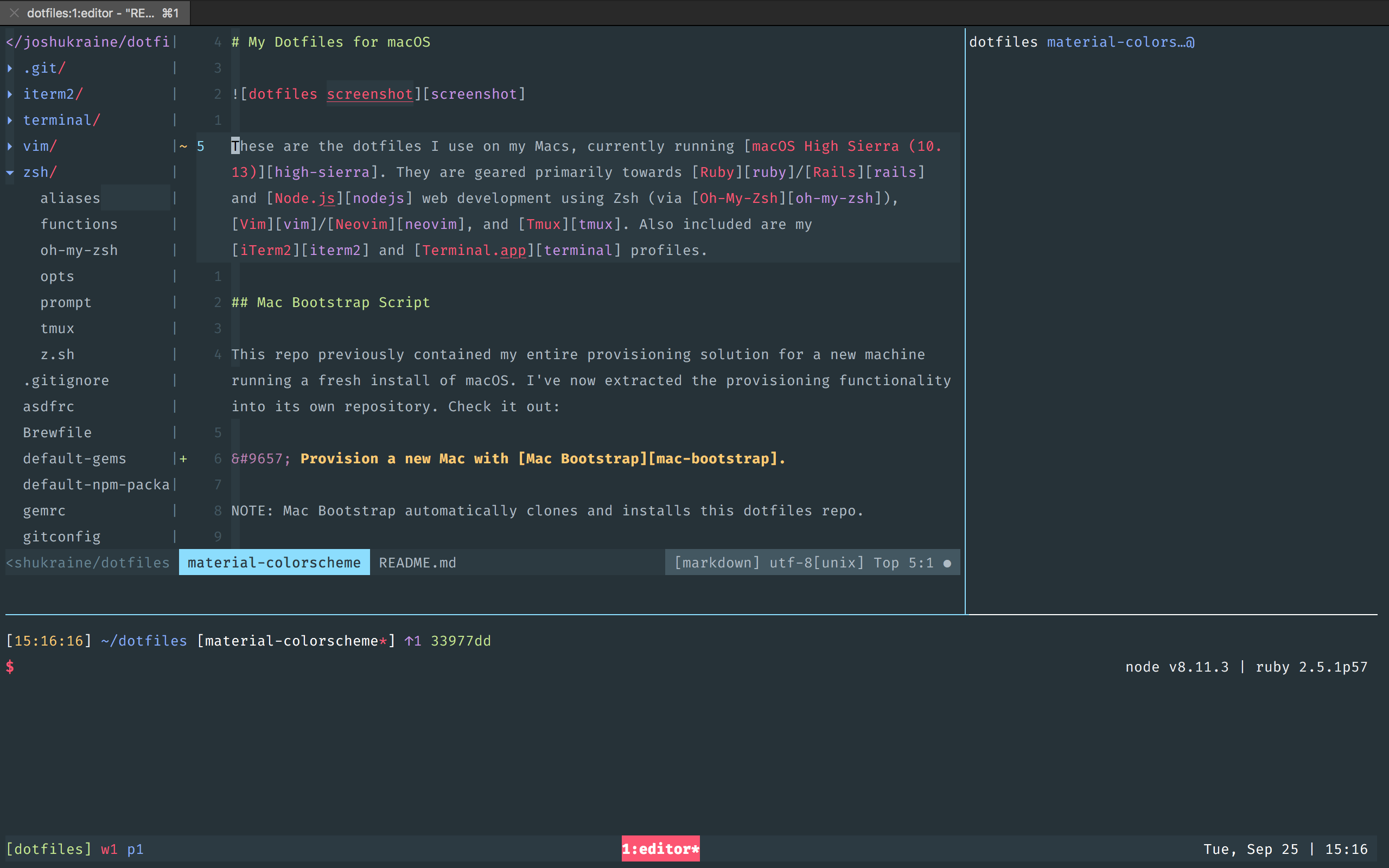Click the node v8.11.3 version text
Viewport: 1389px width, 868px height.
(1177, 667)
